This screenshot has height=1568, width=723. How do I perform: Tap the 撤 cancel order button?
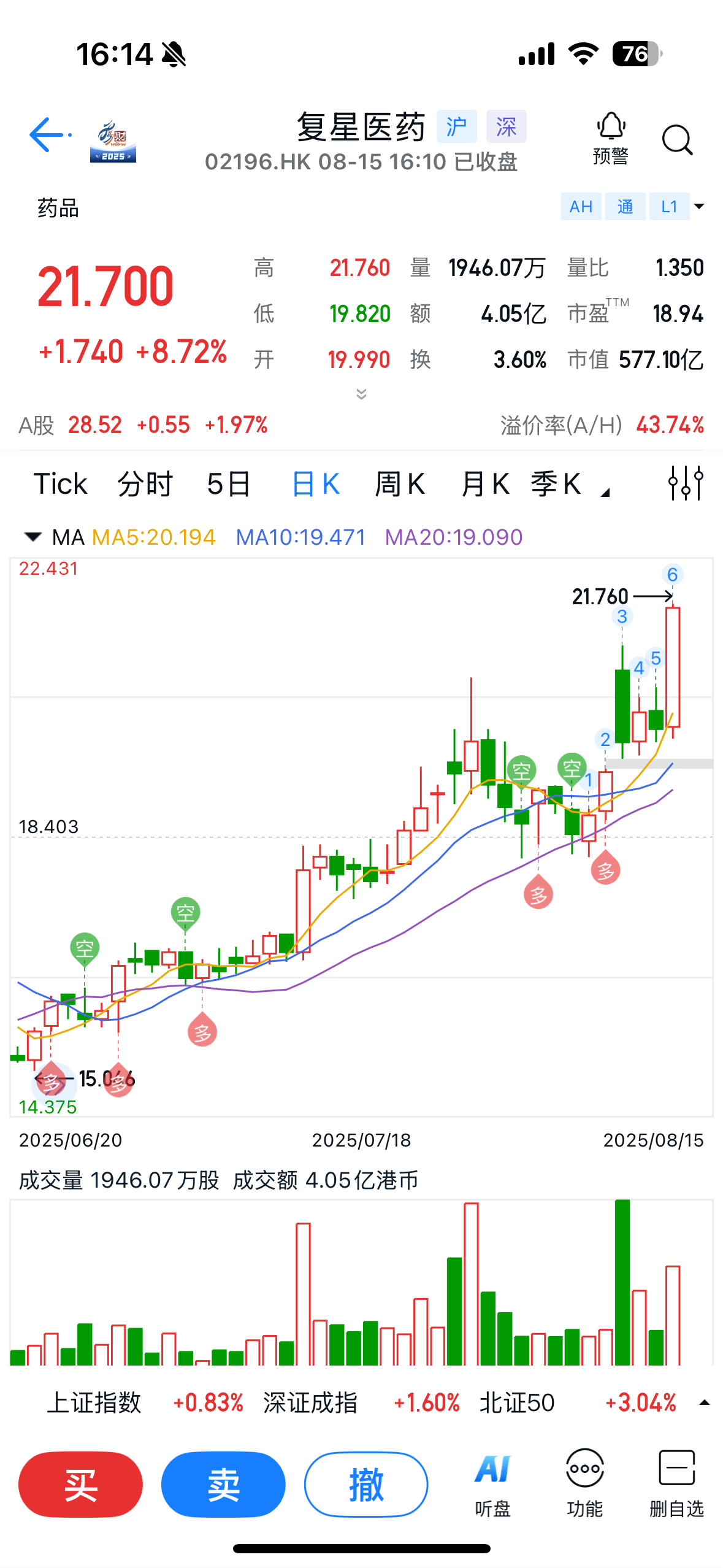click(366, 1485)
